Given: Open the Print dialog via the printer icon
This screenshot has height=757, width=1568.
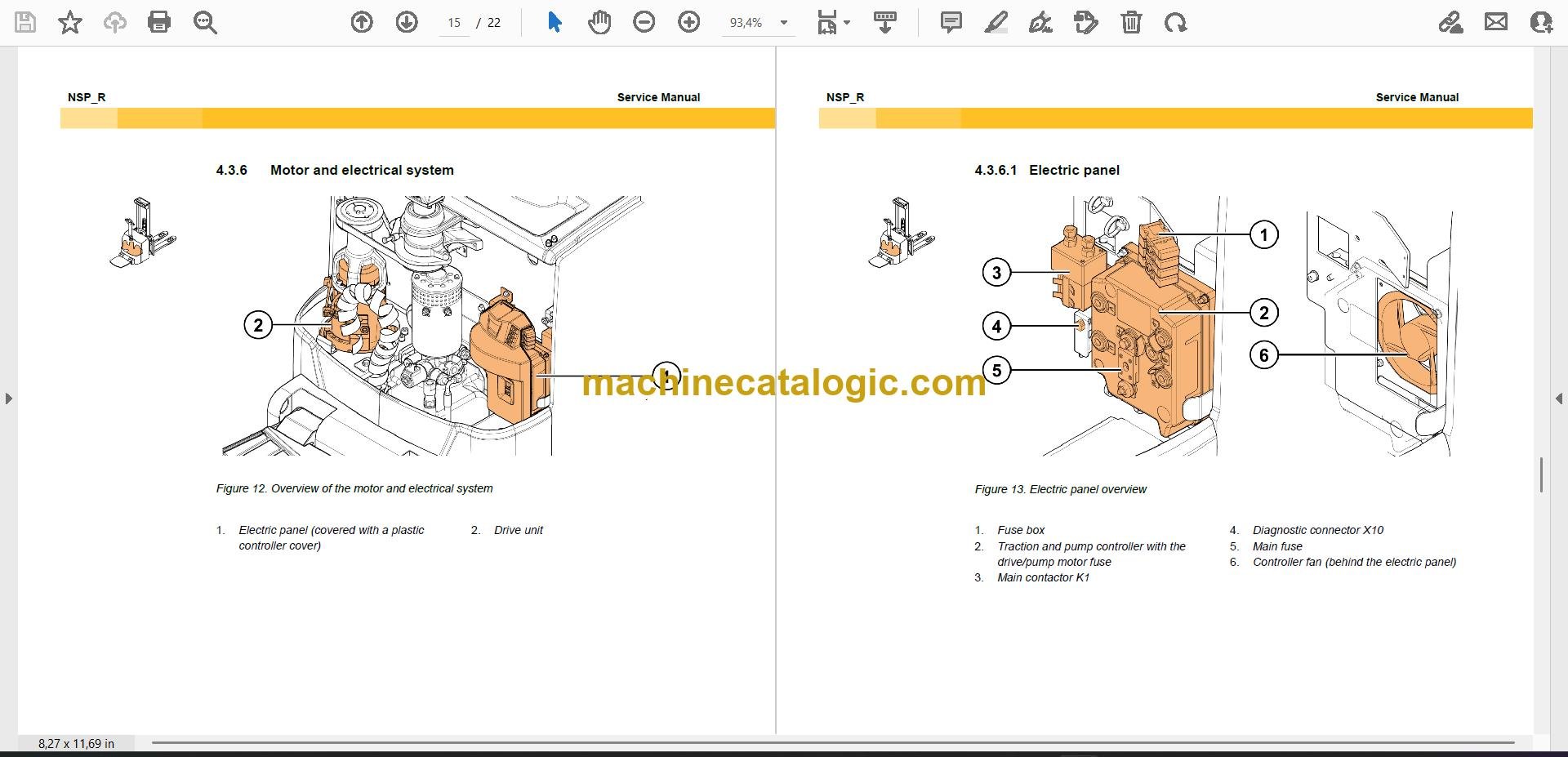Looking at the screenshot, I should (159, 22).
